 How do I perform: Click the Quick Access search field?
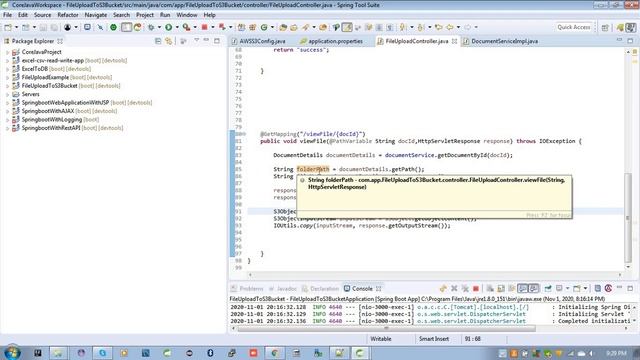(573, 27)
